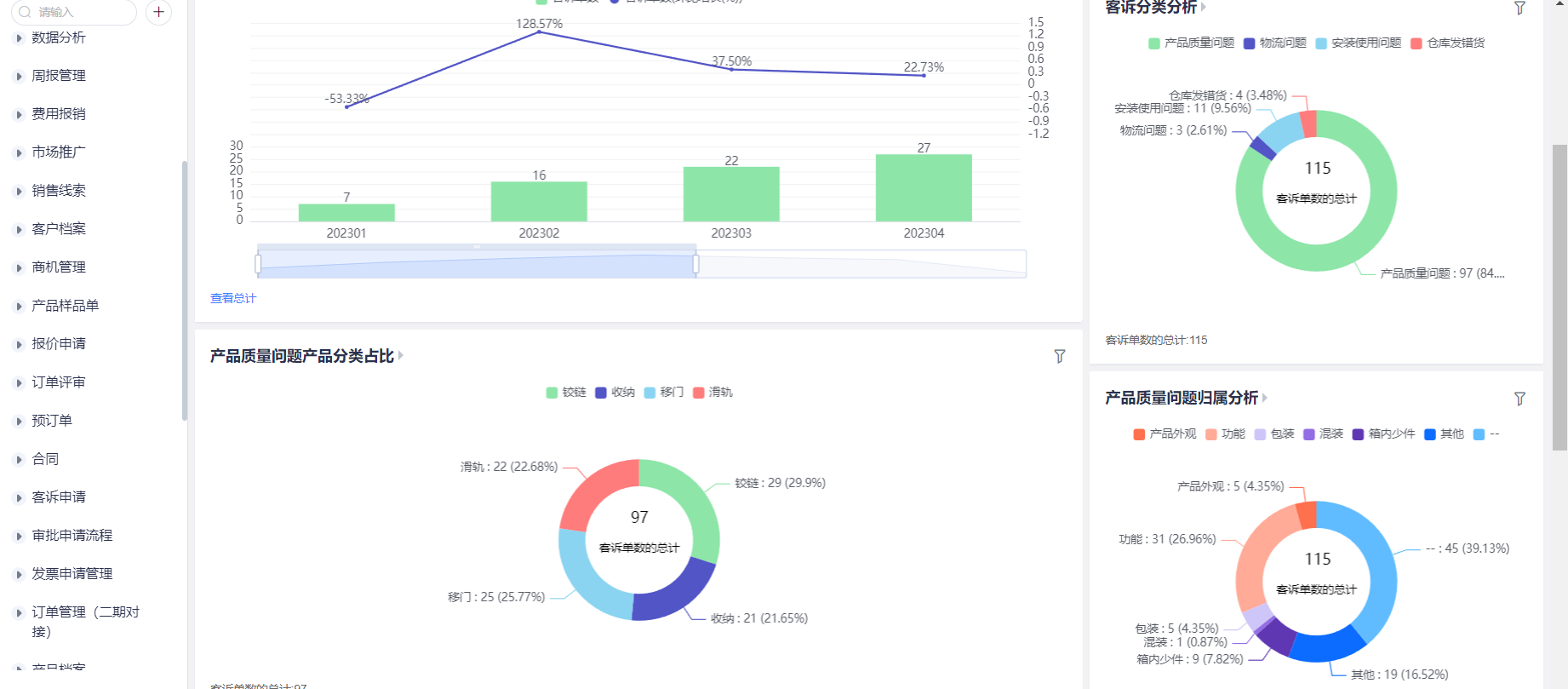Open the 预订单 menu item
The height and width of the screenshot is (689, 1568).
pyautogui.click(x=52, y=421)
